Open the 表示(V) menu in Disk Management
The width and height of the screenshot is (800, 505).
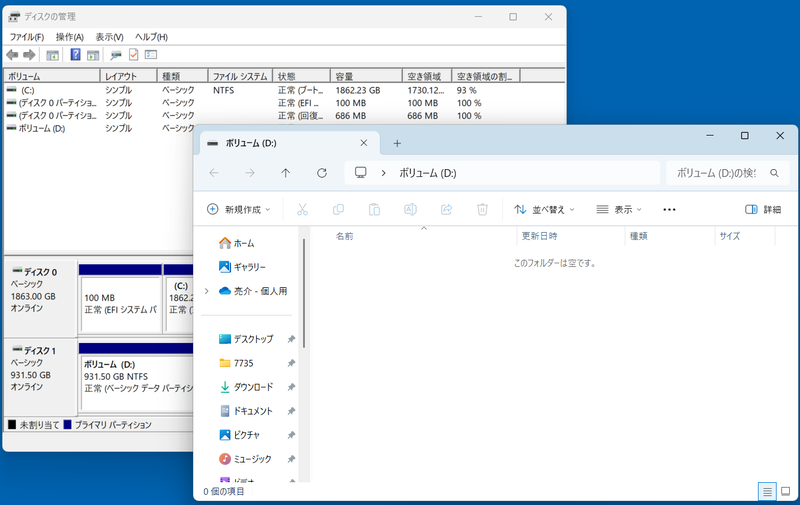[x=109, y=37]
